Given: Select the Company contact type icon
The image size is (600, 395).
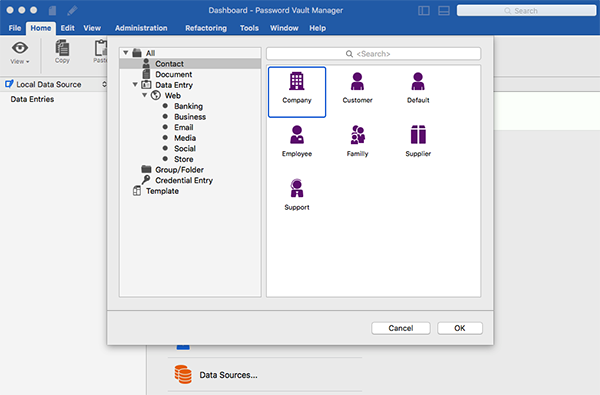Looking at the screenshot, I should 297,81.
